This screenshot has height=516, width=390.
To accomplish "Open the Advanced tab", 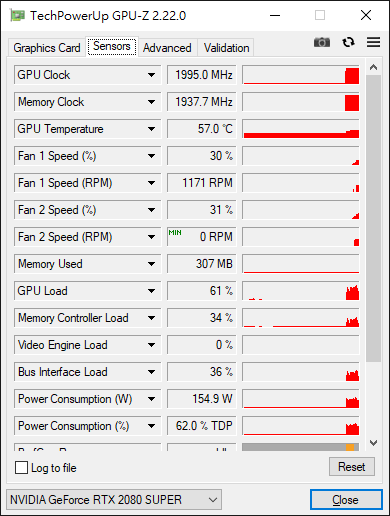I will pyautogui.click(x=167, y=48).
